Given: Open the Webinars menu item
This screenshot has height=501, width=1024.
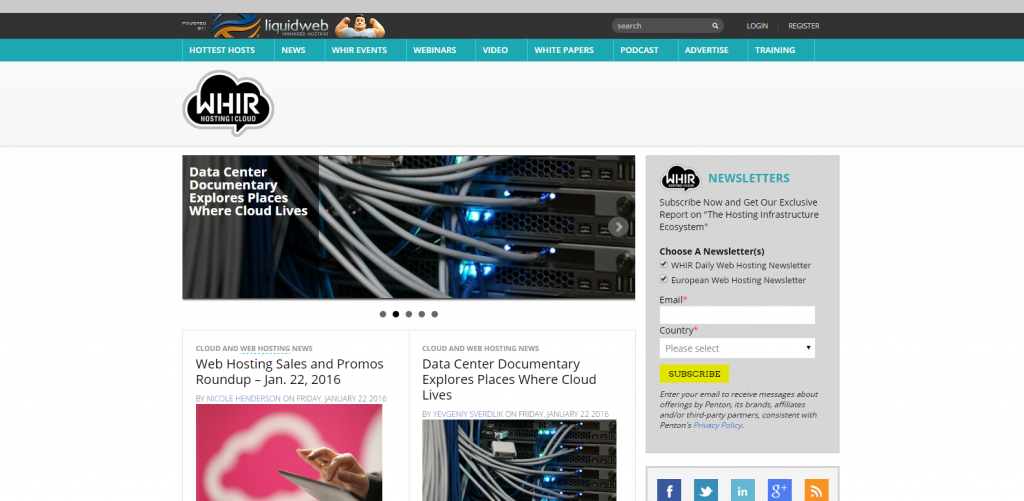Looking at the screenshot, I should (434, 50).
